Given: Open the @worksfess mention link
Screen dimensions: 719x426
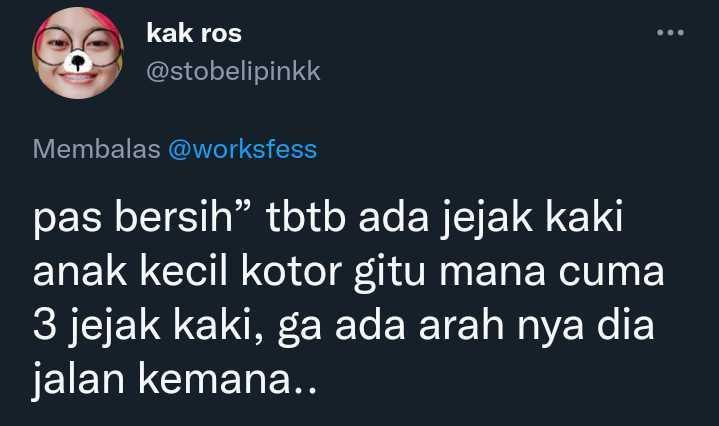Looking at the screenshot, I should [243, 149].
